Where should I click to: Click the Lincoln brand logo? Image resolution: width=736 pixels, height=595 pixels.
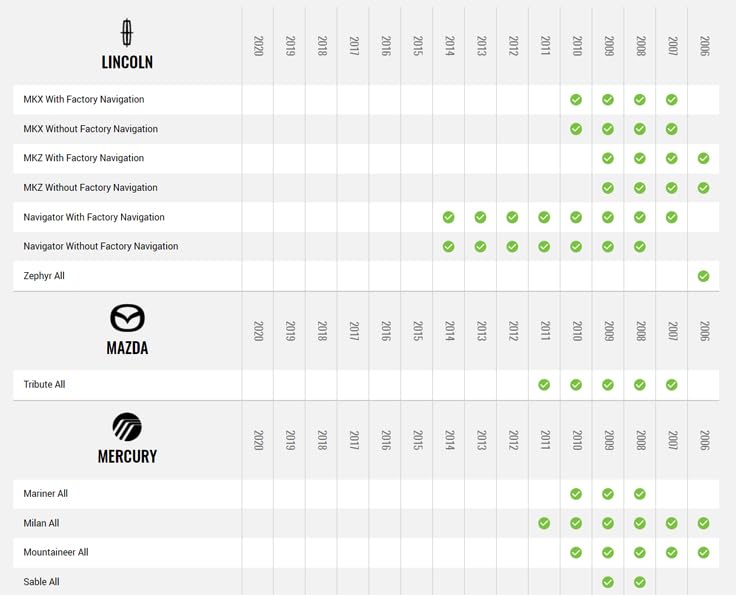[x=127, y=32]
